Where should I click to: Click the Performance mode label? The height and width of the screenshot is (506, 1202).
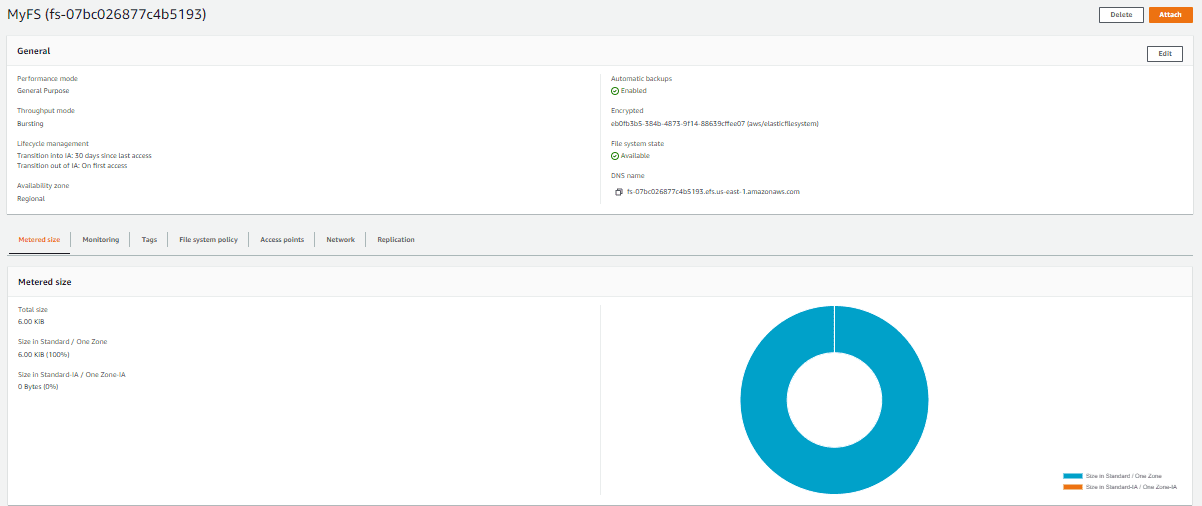(47, 78)
